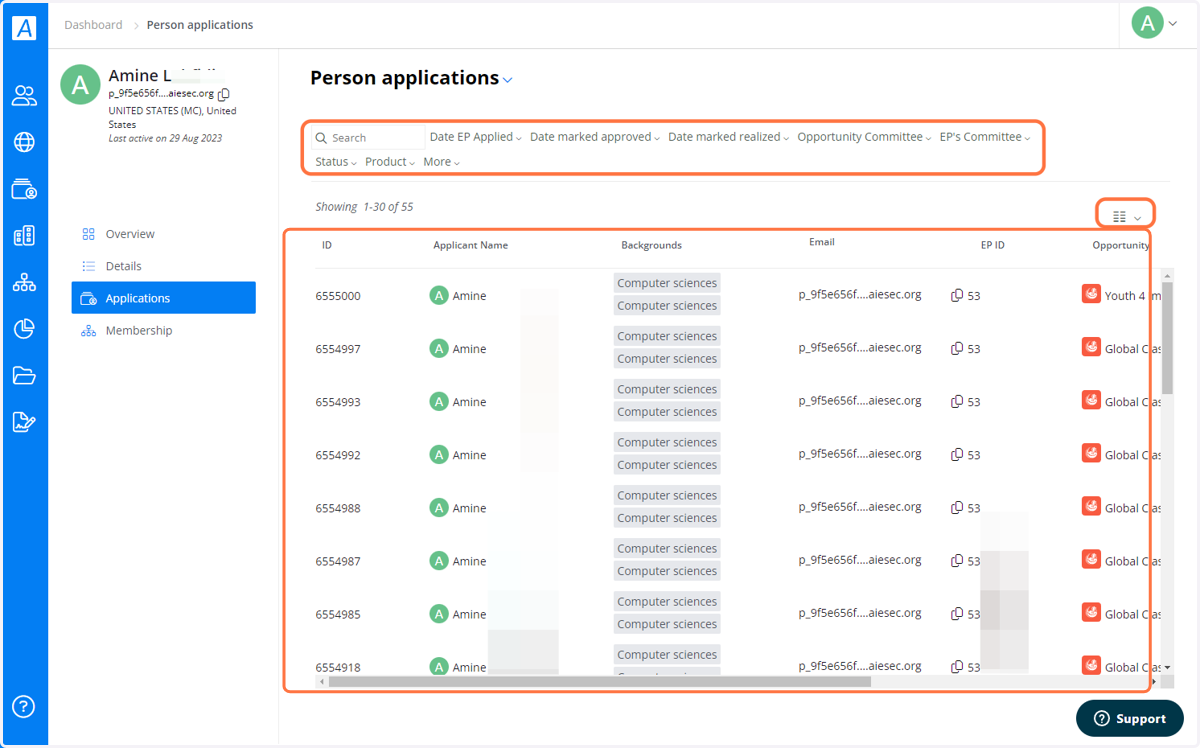This screenshot has height=748, width=1200.
Task: Click applicant avatar in row 6554987
Action: pos(439,560)
